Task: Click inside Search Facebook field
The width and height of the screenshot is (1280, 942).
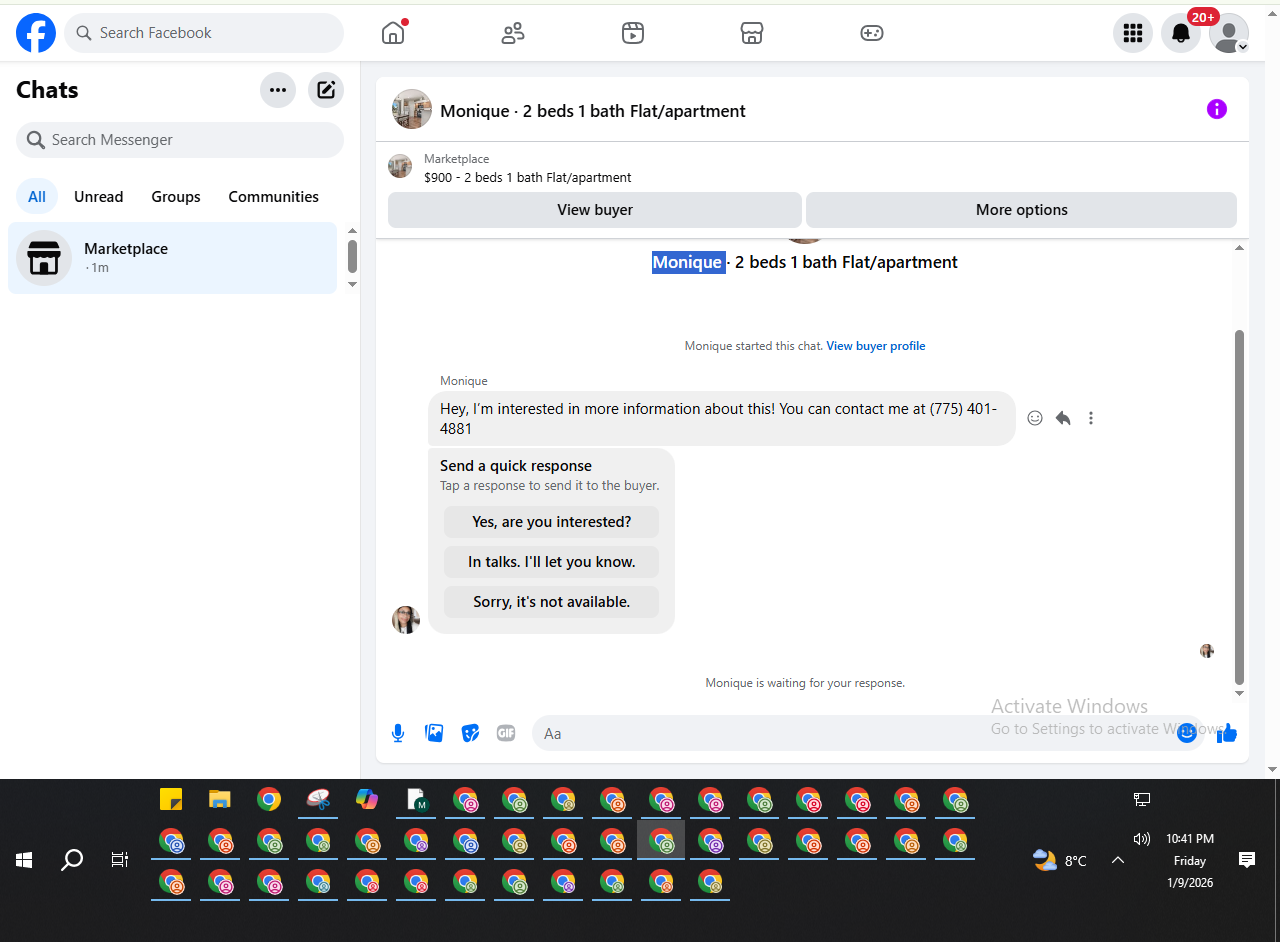Action: (x=204, y=33)
